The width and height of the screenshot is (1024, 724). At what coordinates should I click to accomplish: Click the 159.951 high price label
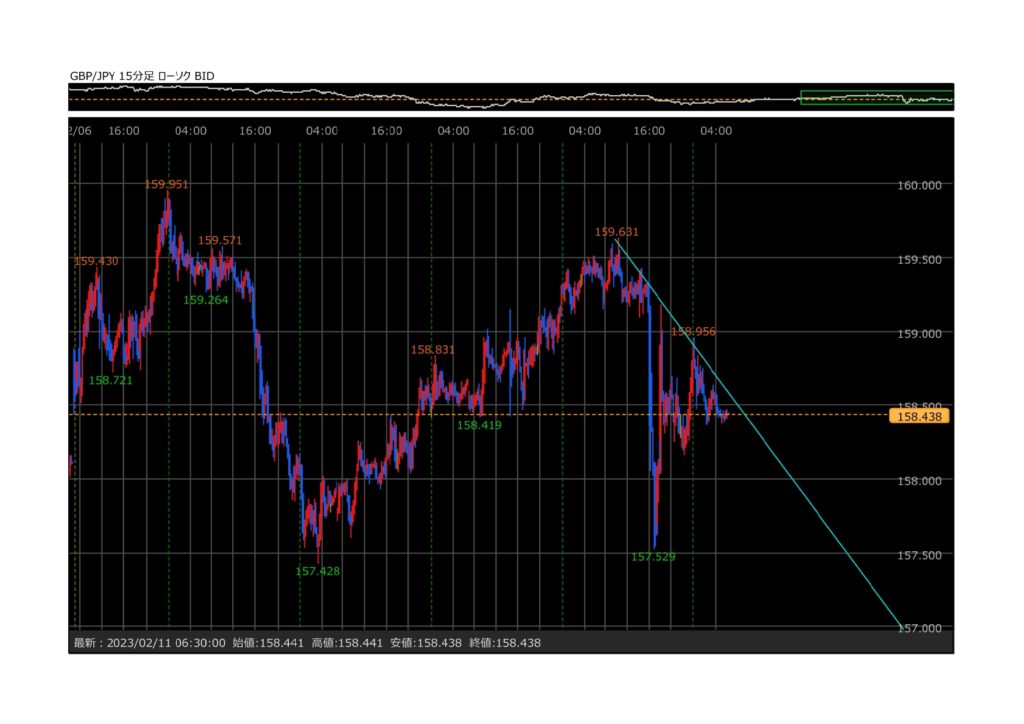click(x=166, y=184)
